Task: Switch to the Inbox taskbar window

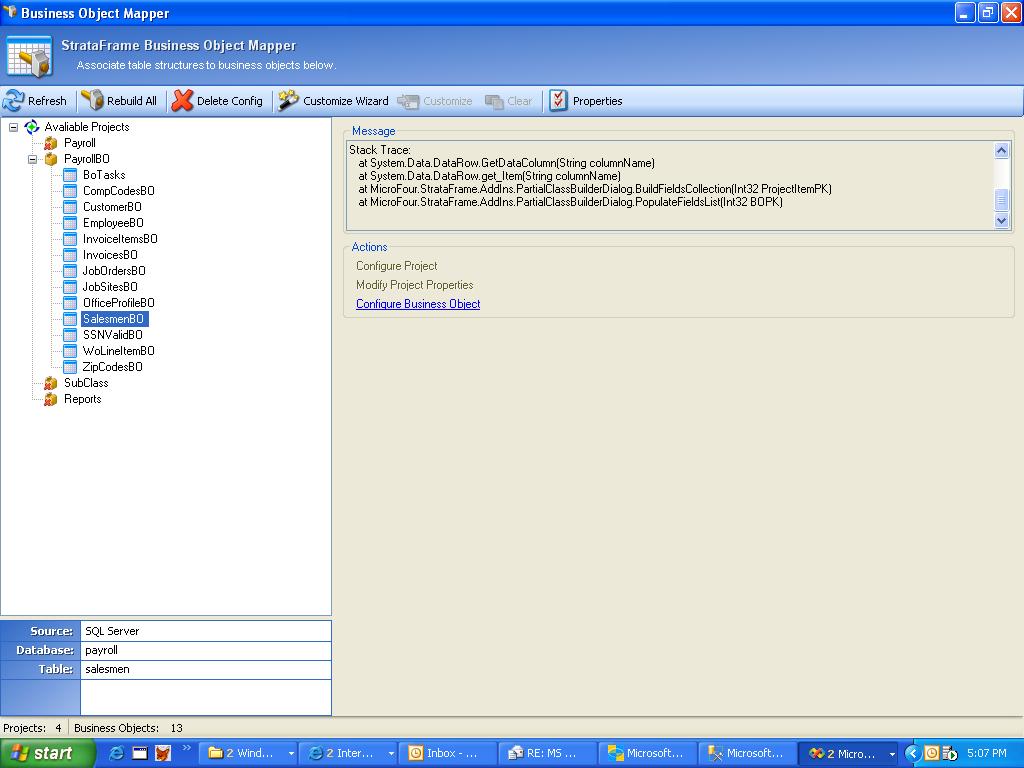Action: pos(446,753)
